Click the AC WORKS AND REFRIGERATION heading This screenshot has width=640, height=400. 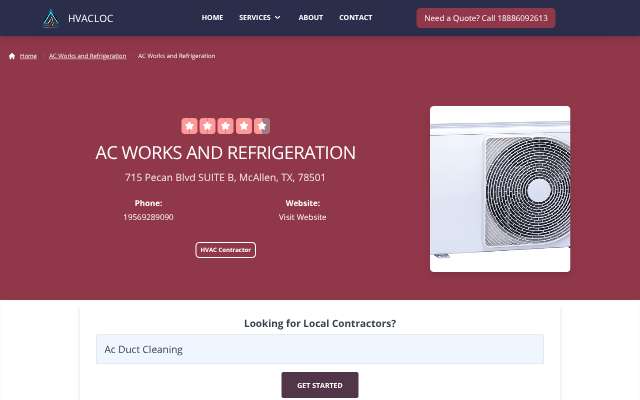tap(225, 153)
